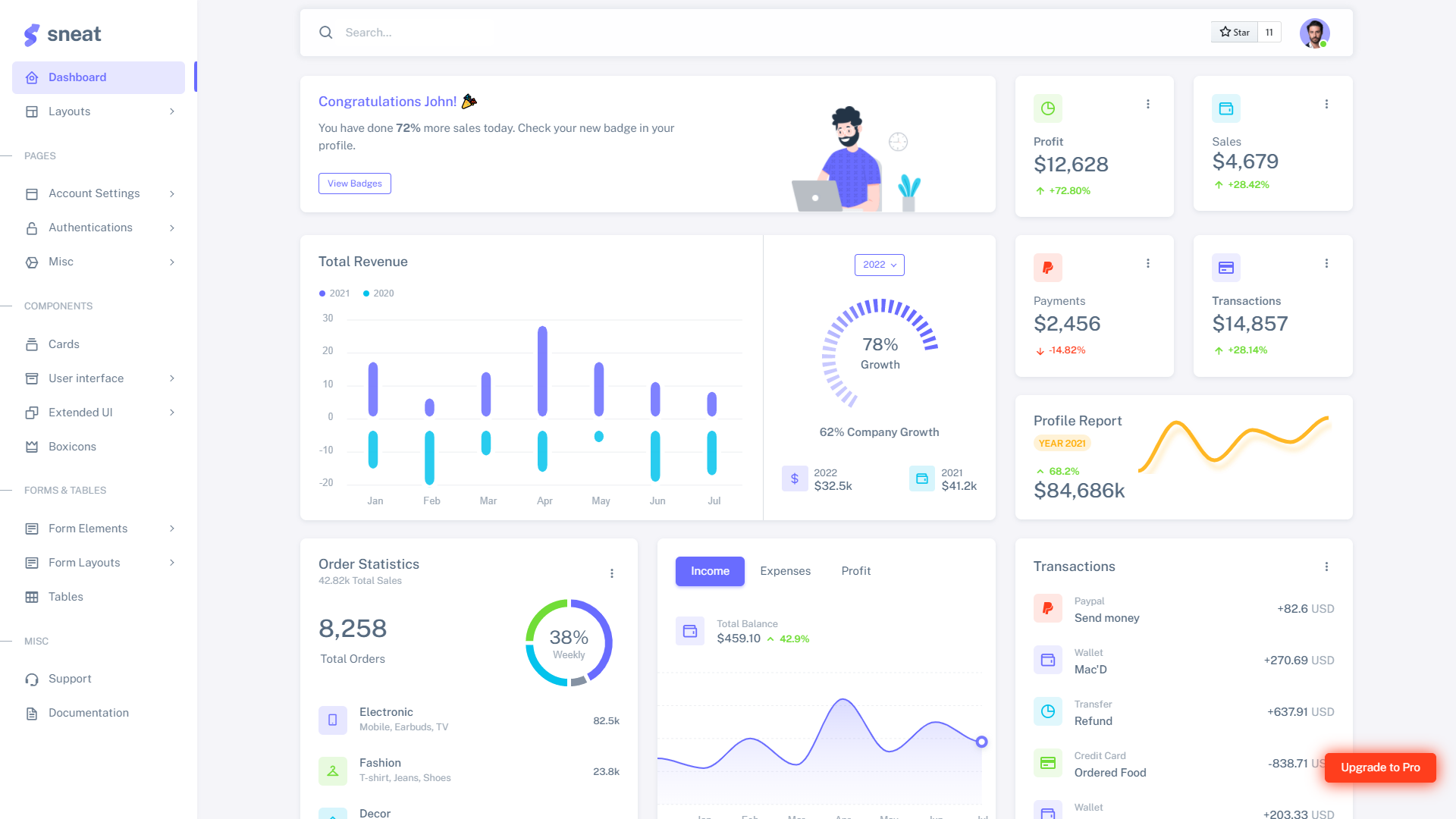Viewport: 1456px width, 819px height.
Task: Click the View Badges button
Action: click(x=354, y=183)
